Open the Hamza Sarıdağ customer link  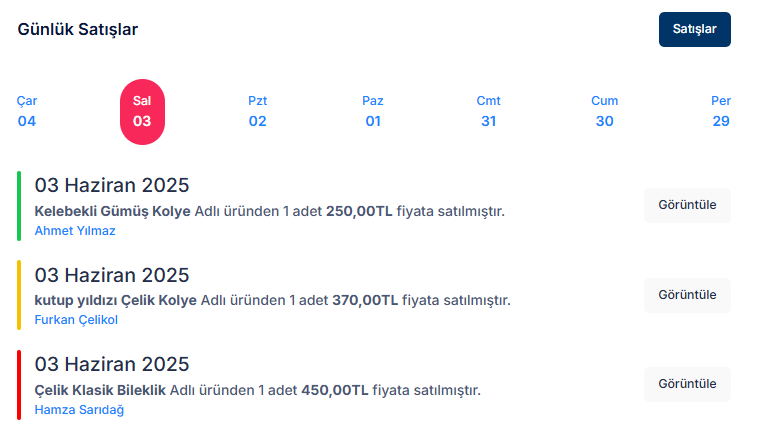coord(79,409)
